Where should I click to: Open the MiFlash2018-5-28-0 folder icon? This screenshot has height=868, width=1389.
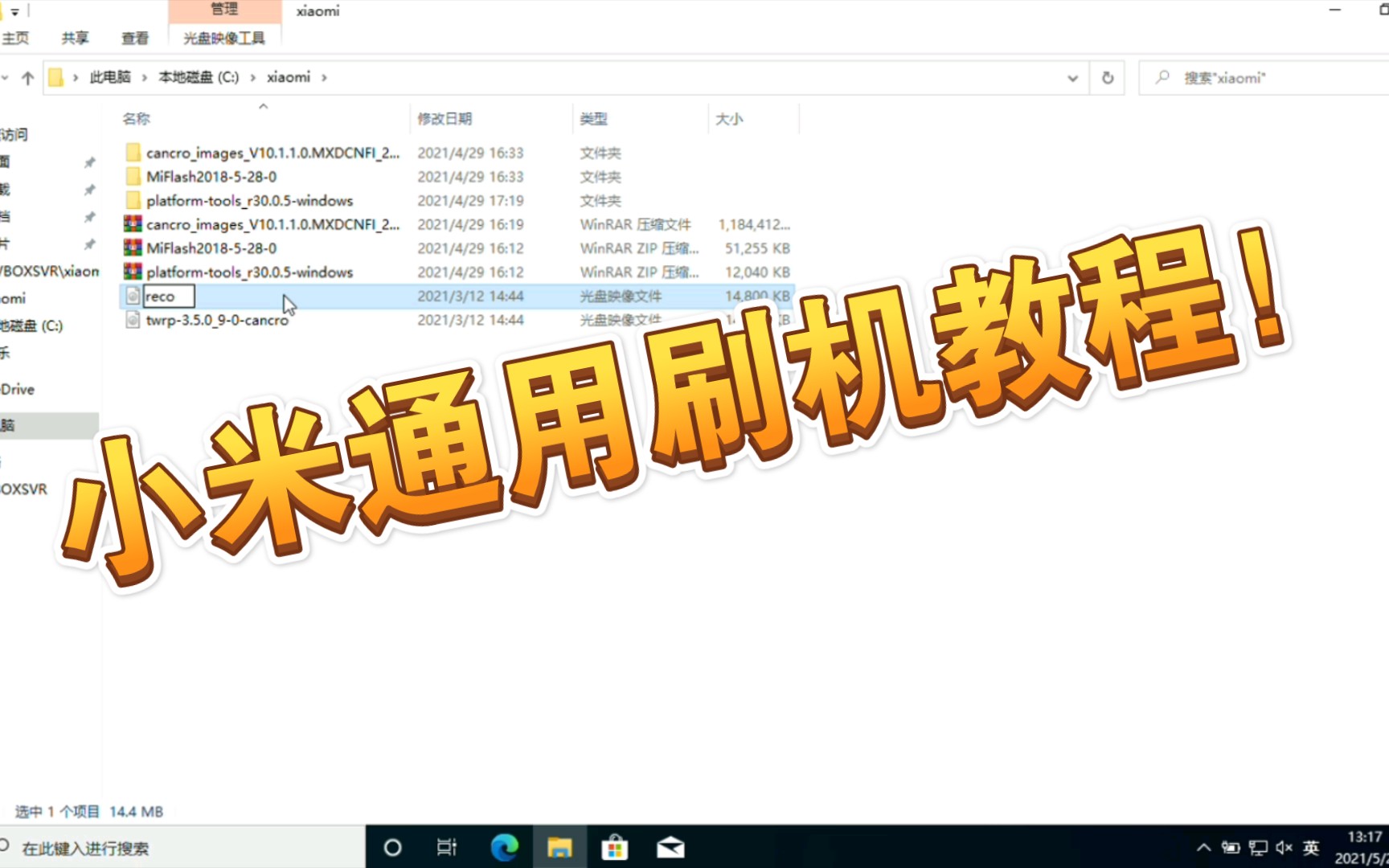click(133, 177)
